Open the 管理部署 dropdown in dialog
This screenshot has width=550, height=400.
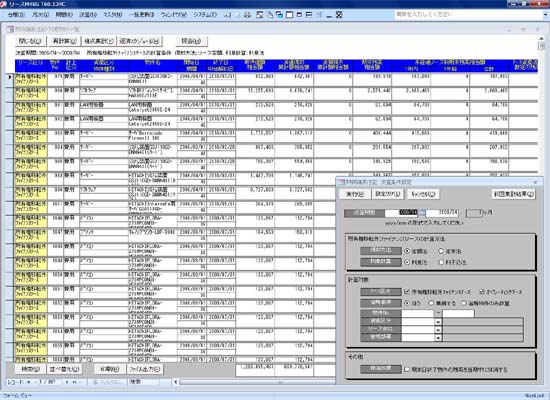tap(438, 338)
